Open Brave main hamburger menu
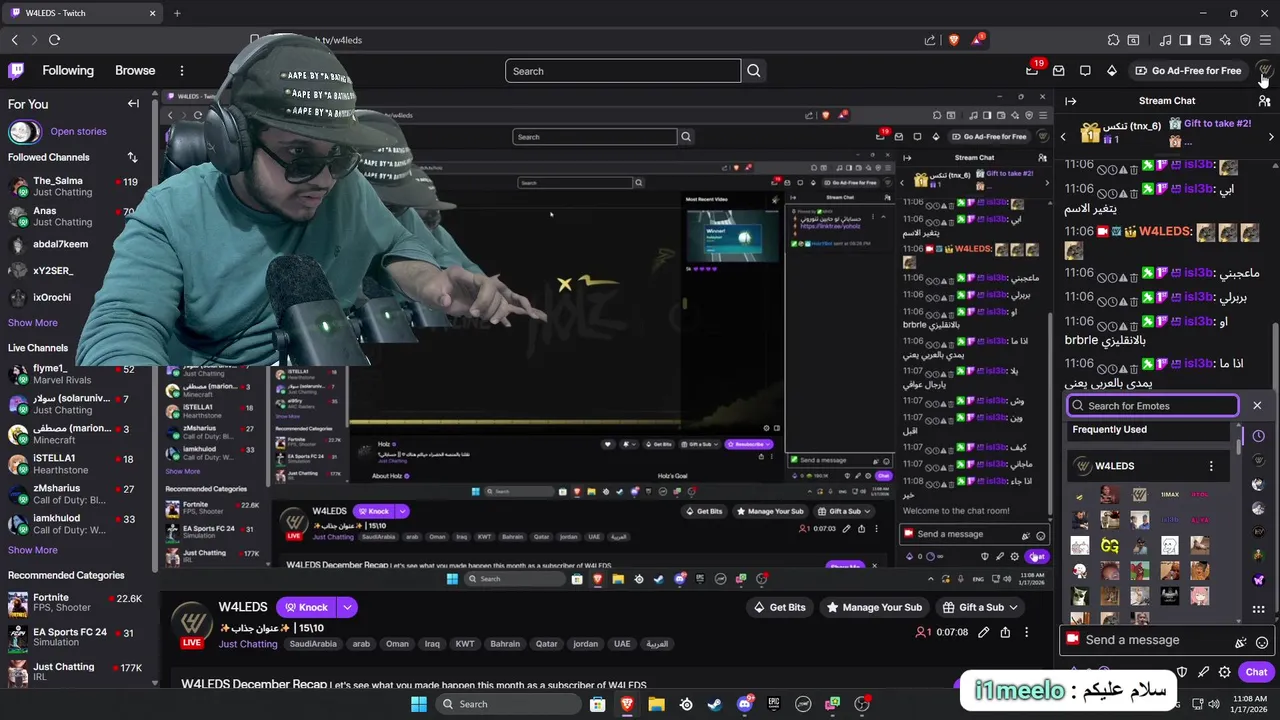The image size is (1280, 720). click(x=1265, y=40)
